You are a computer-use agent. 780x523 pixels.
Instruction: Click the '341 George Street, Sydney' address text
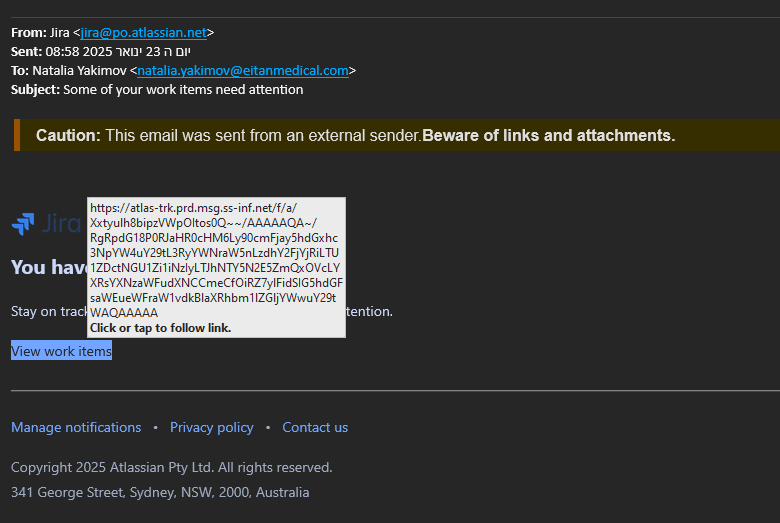[x=93, y=493]
